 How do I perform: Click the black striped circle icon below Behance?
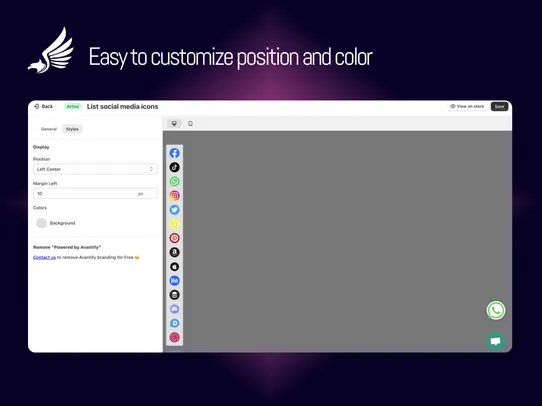175,295
